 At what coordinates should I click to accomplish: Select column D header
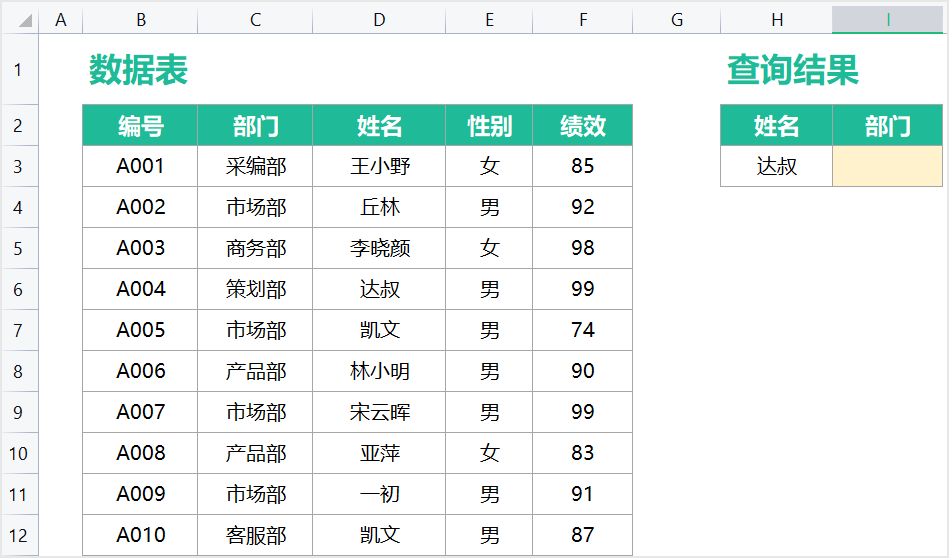click(x=379, y=20)
